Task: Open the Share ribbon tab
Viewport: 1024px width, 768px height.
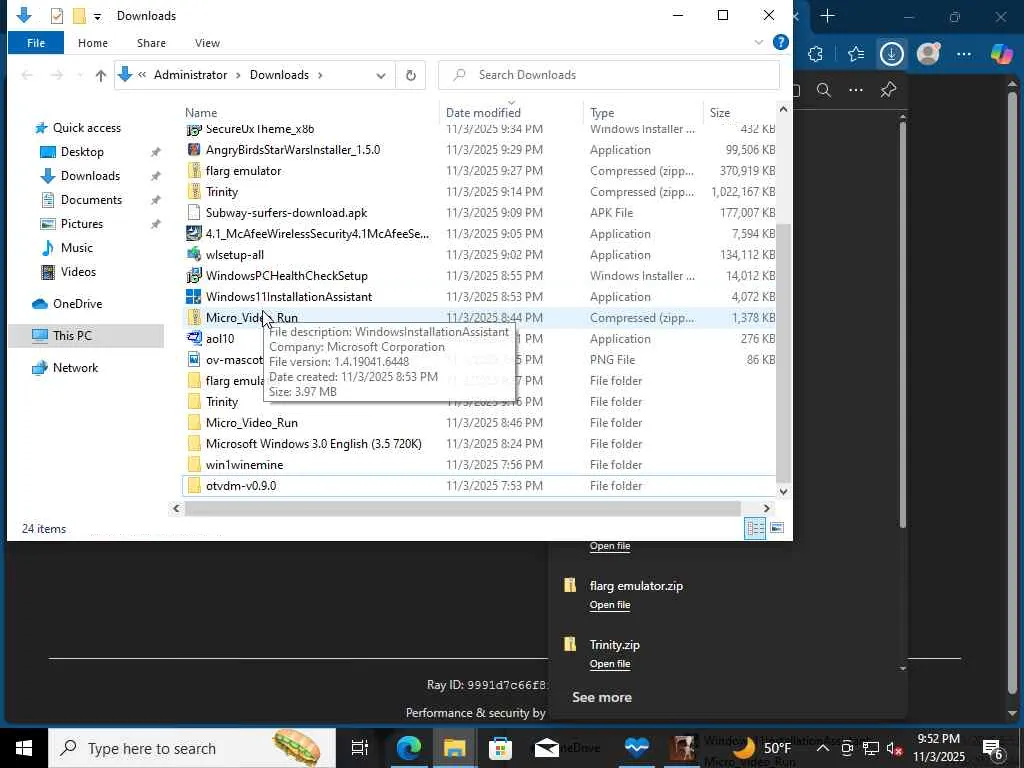Action: coord(151,43)
